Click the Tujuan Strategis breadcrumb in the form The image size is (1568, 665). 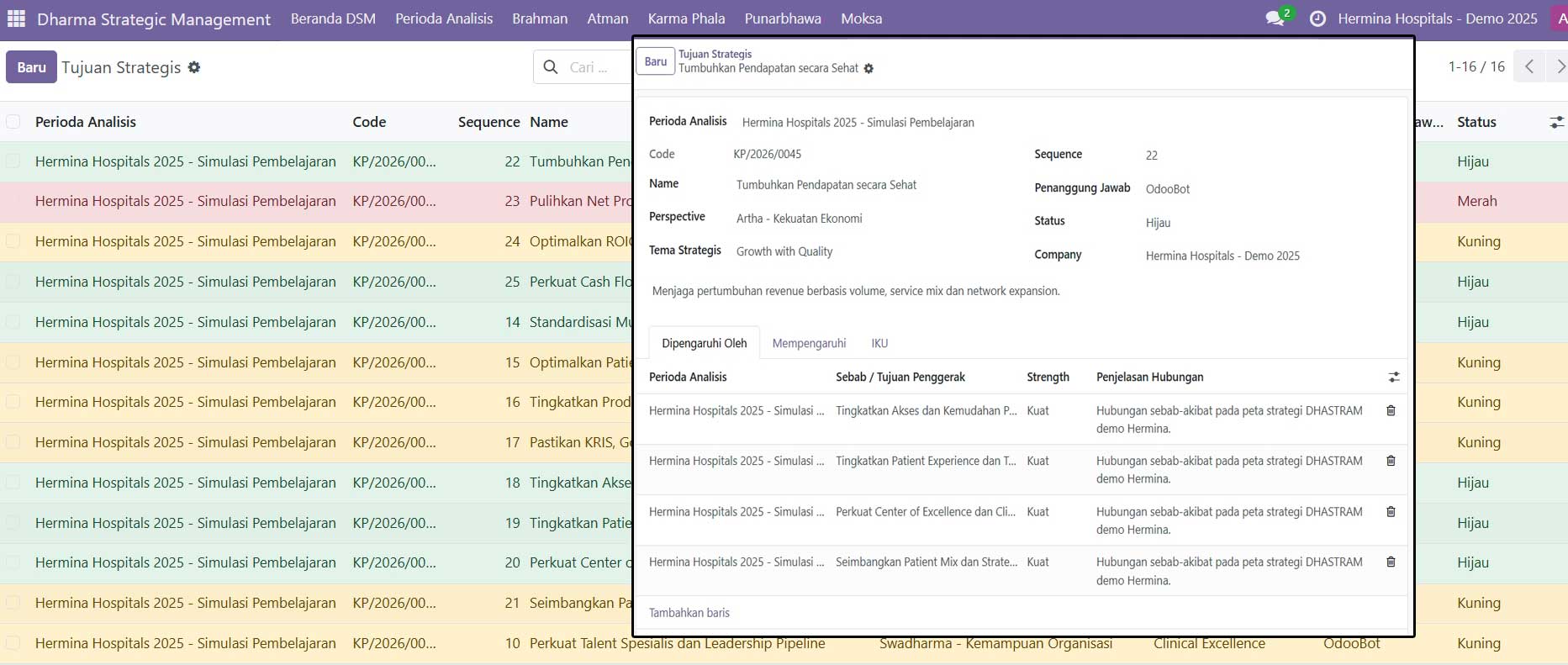point(715,54)
